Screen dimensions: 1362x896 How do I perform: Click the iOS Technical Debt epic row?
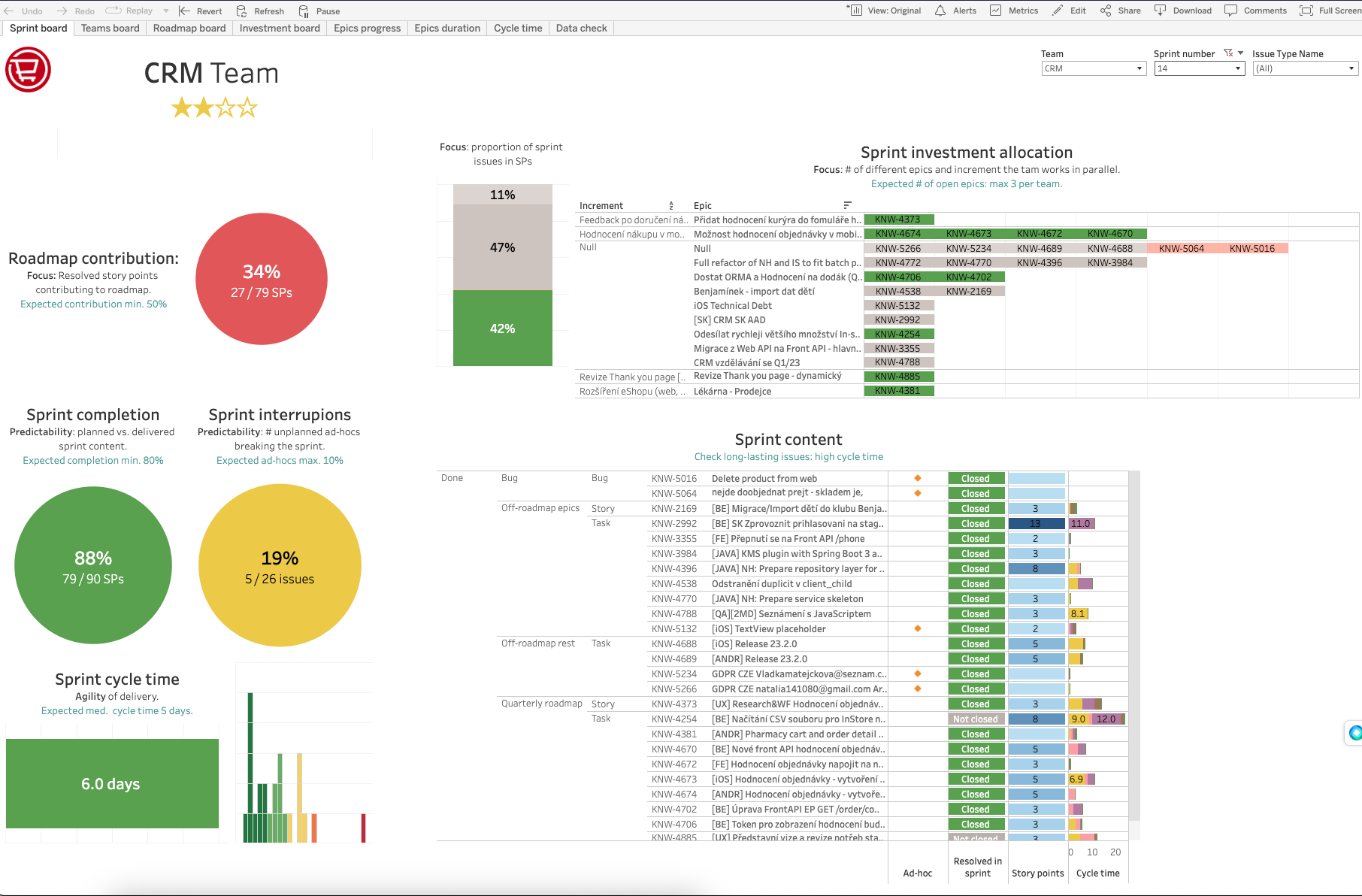733,305
